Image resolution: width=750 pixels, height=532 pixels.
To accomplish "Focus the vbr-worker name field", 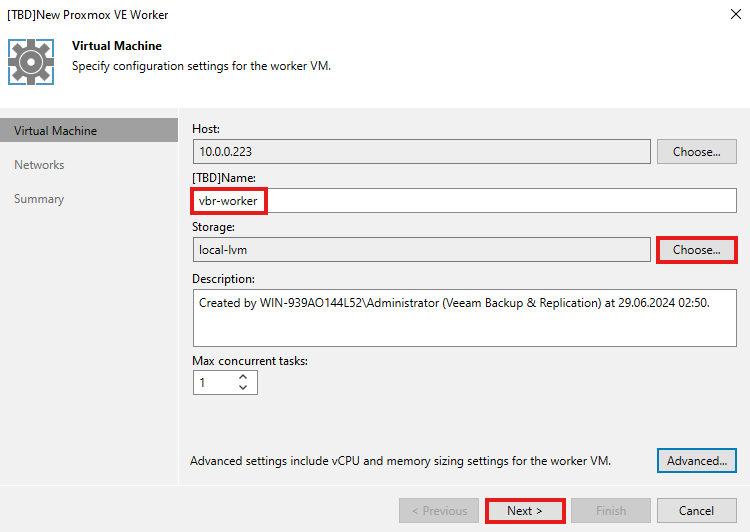I will click(x=464, y=200).
